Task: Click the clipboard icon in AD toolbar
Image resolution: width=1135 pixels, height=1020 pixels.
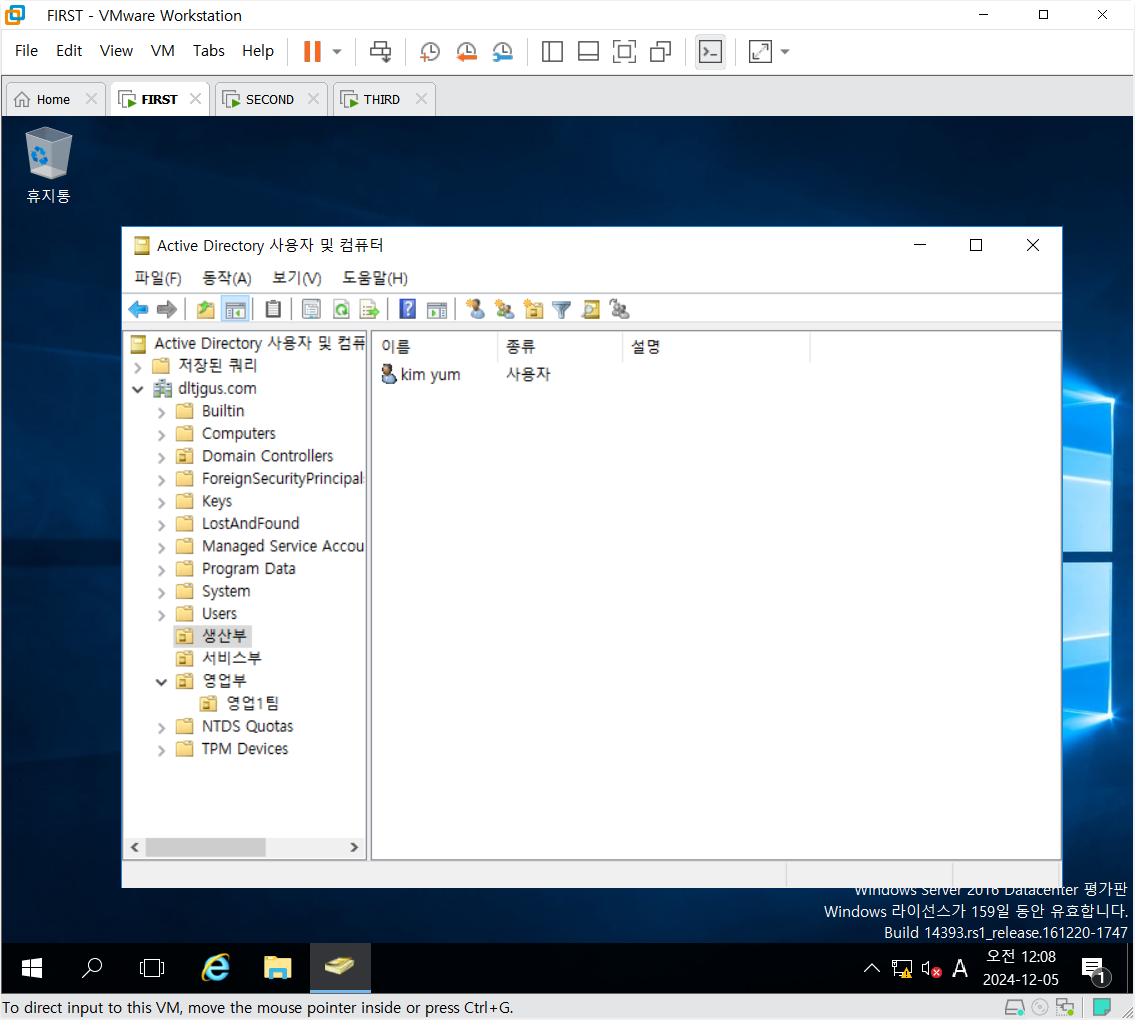Action: click(x=273, y=310)
